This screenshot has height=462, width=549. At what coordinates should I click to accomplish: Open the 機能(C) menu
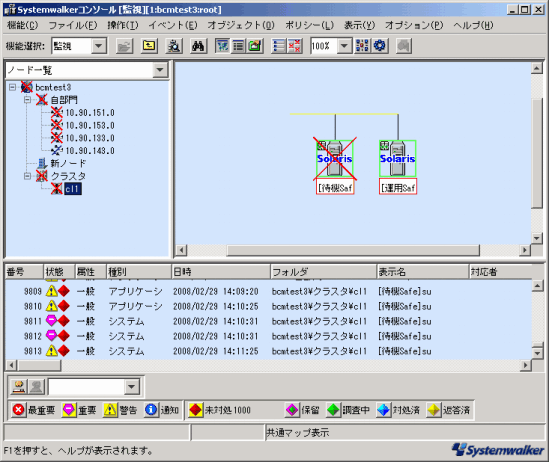tap(22, 25)
